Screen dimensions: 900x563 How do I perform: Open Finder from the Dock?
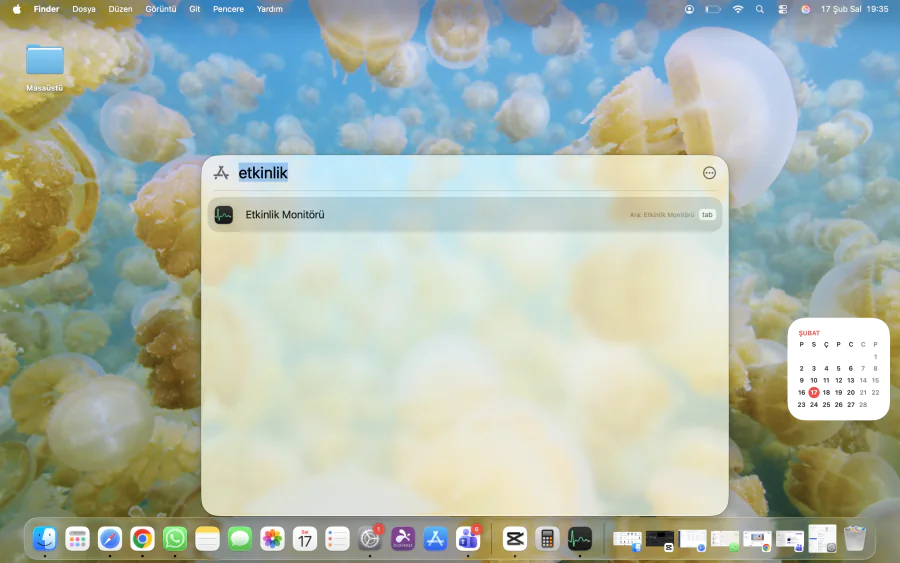pyautogui.click(x=45, y=539)
